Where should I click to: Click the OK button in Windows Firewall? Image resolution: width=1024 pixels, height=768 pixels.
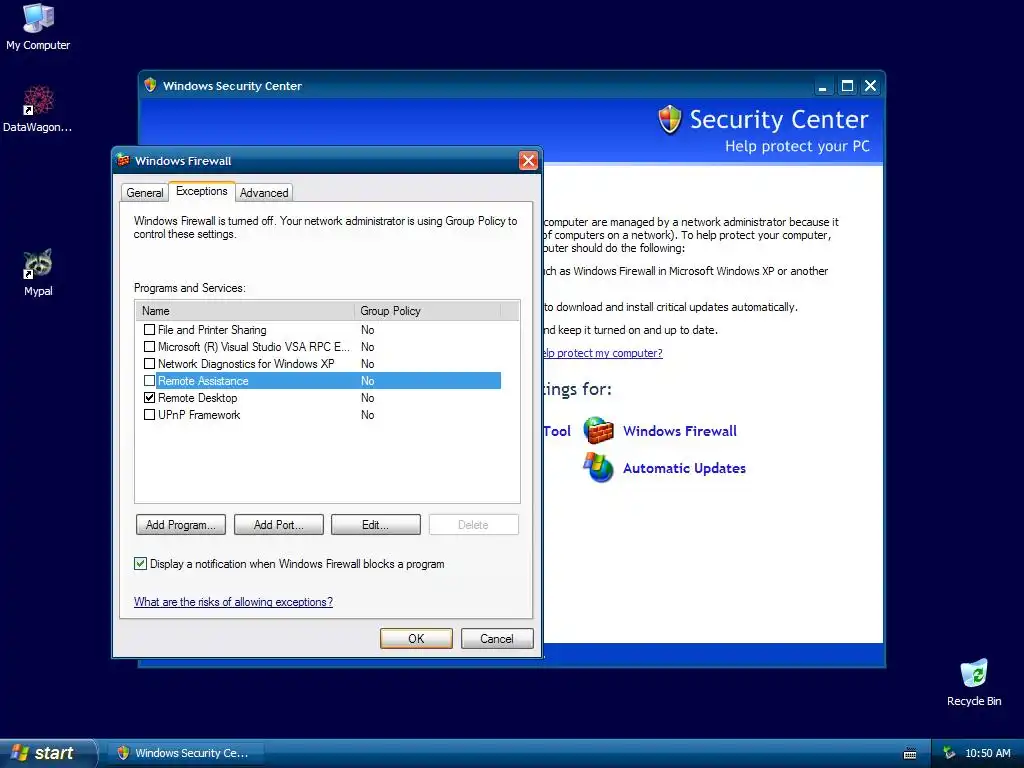pyautogui.click(x=416, y=639)
